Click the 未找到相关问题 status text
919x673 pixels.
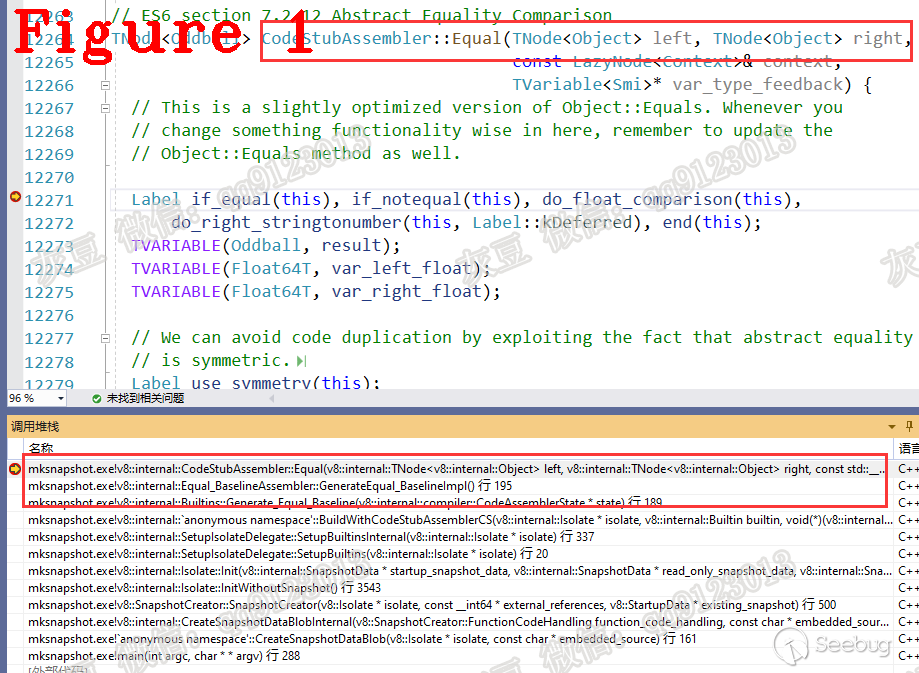145,399
